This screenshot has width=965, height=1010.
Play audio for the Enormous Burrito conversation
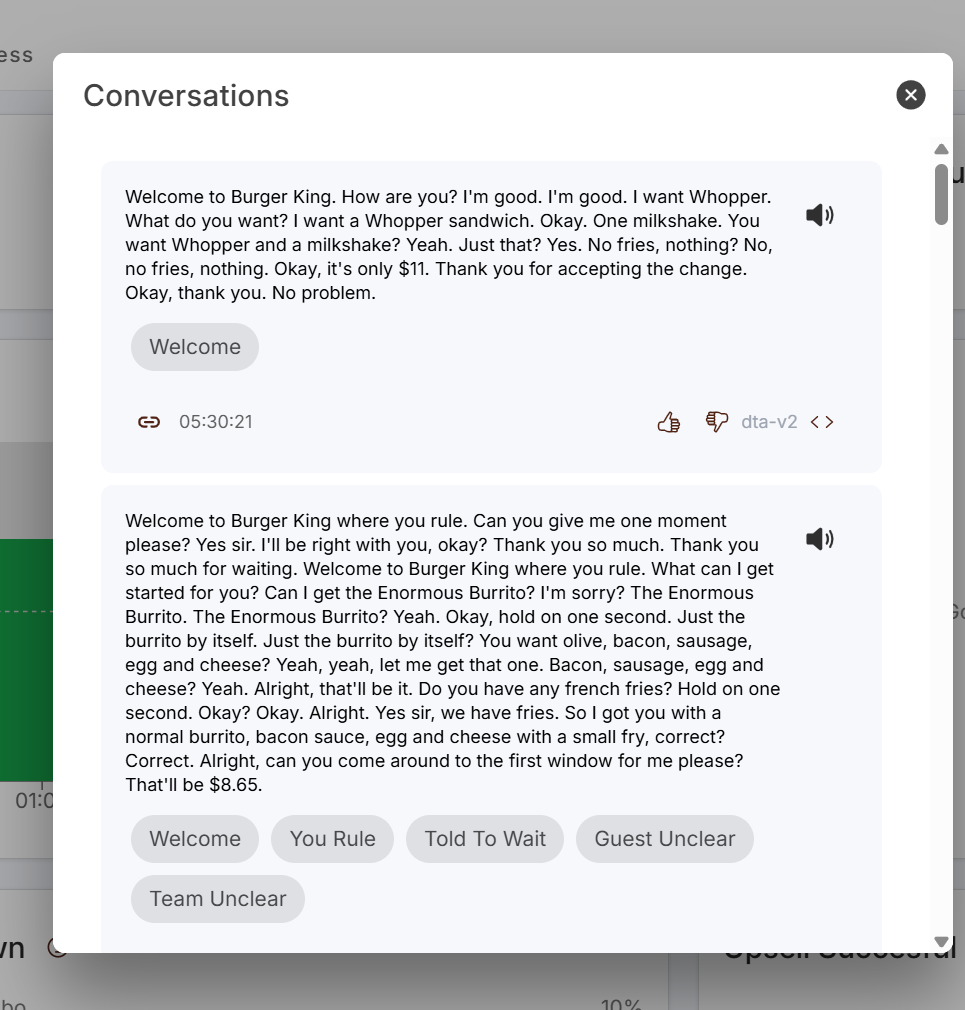click(x=819, y=538)
